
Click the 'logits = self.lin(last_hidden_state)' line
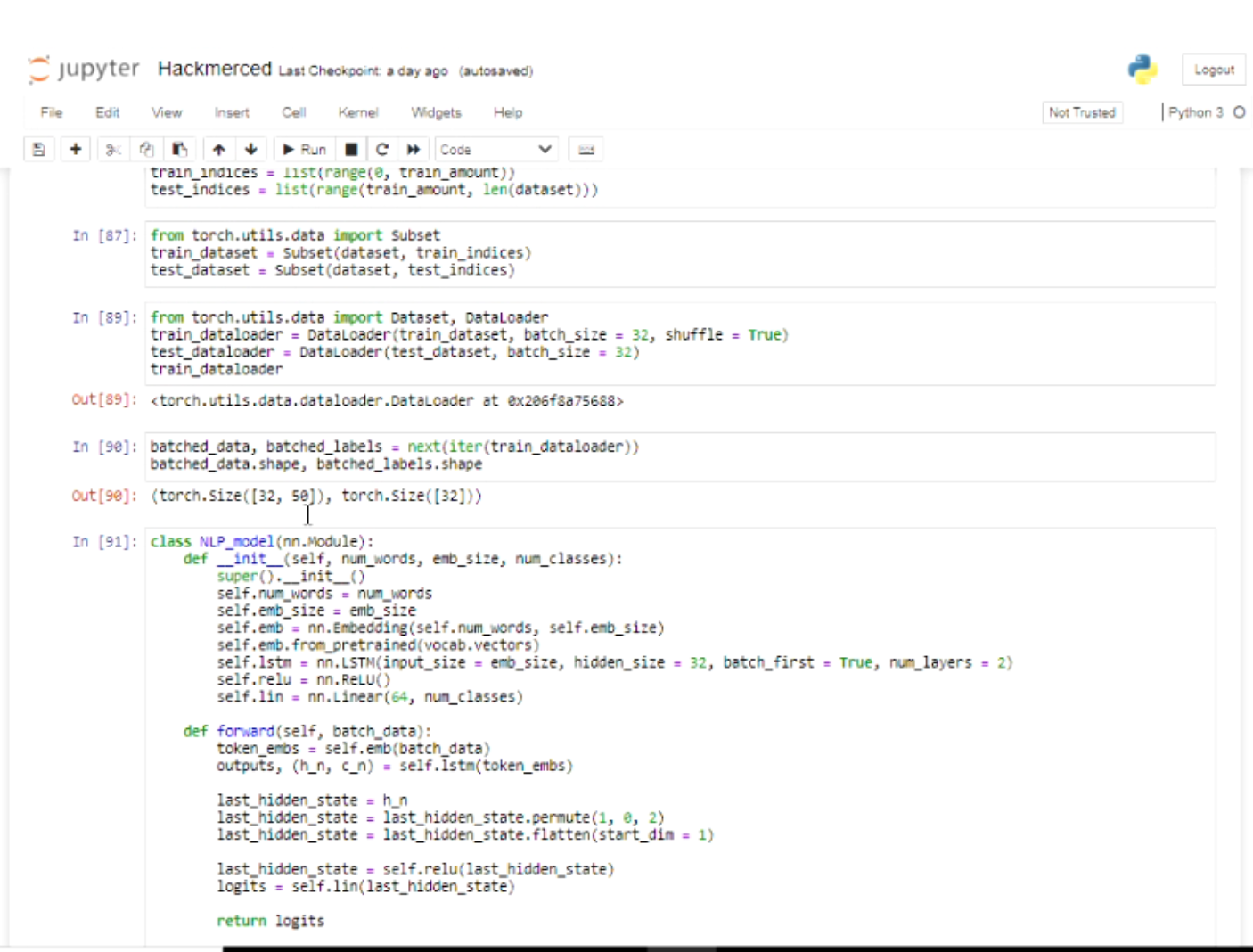tap(365, 886)
